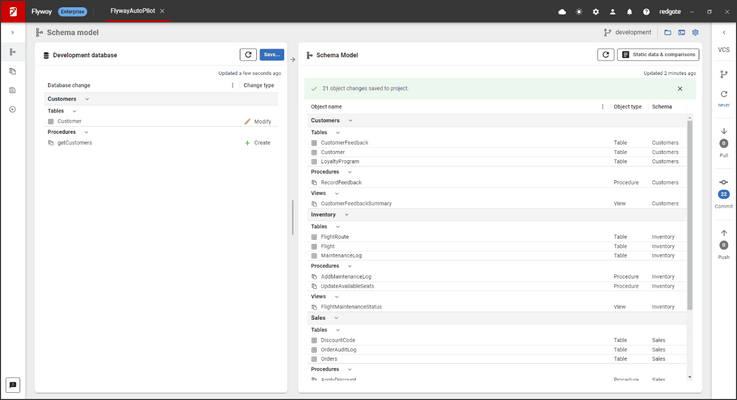Collapse Customers group in Development database
Screen dimensions: 737x400
pyautogui.click(x=87, y=99)
